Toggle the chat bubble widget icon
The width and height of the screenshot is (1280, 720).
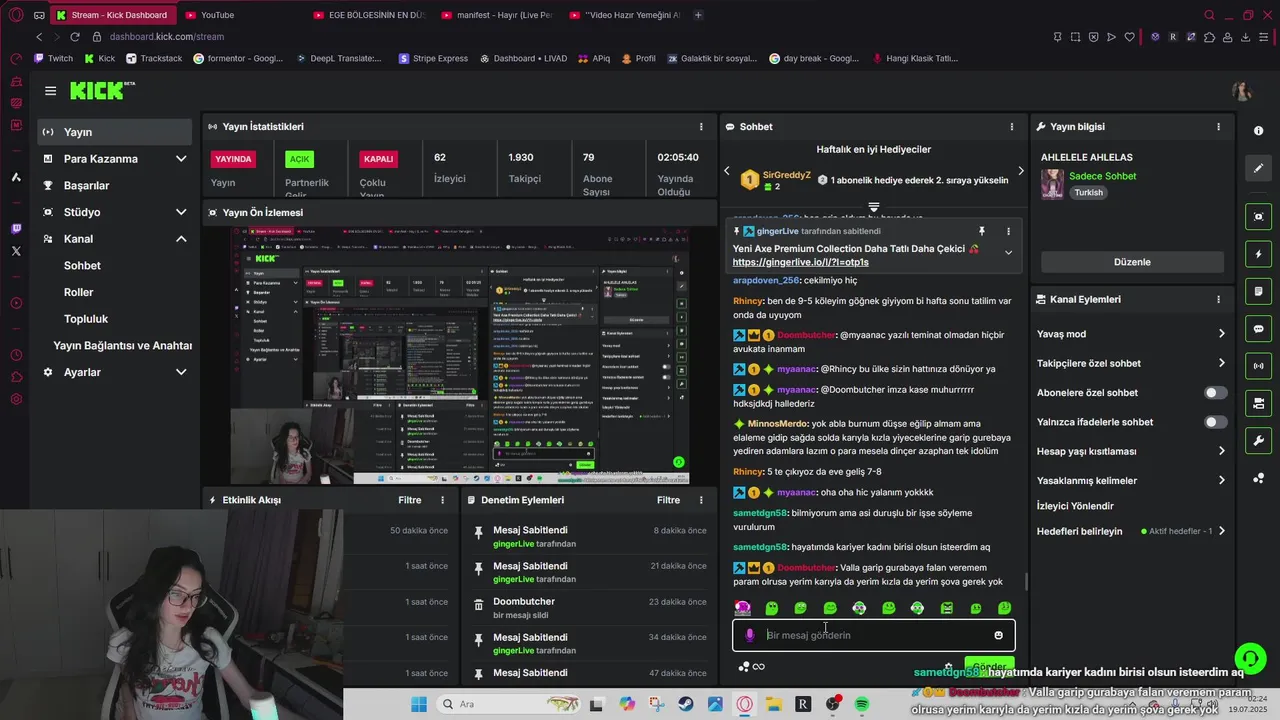click(1258, 329)
